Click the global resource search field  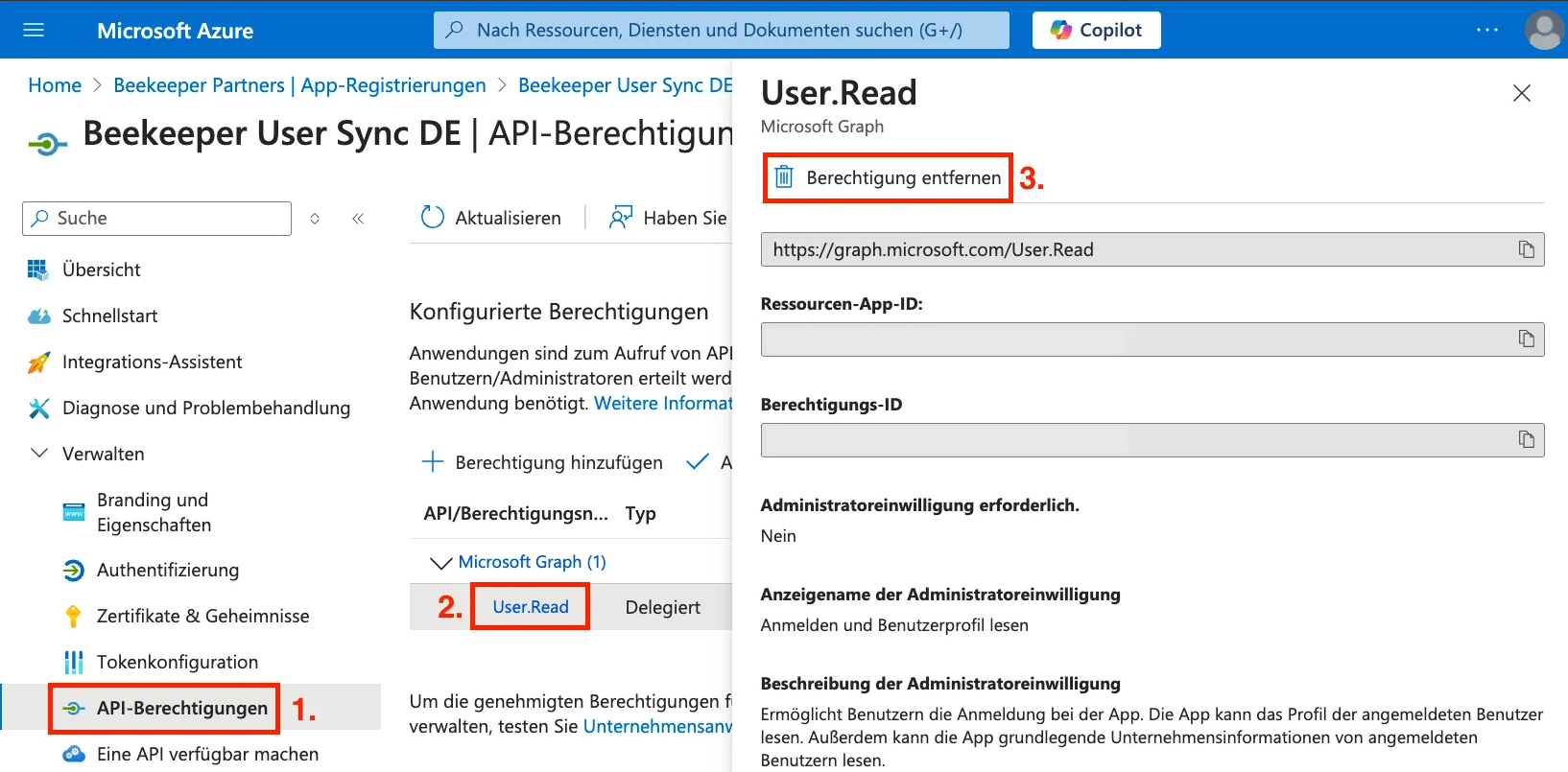click(721, 30)
